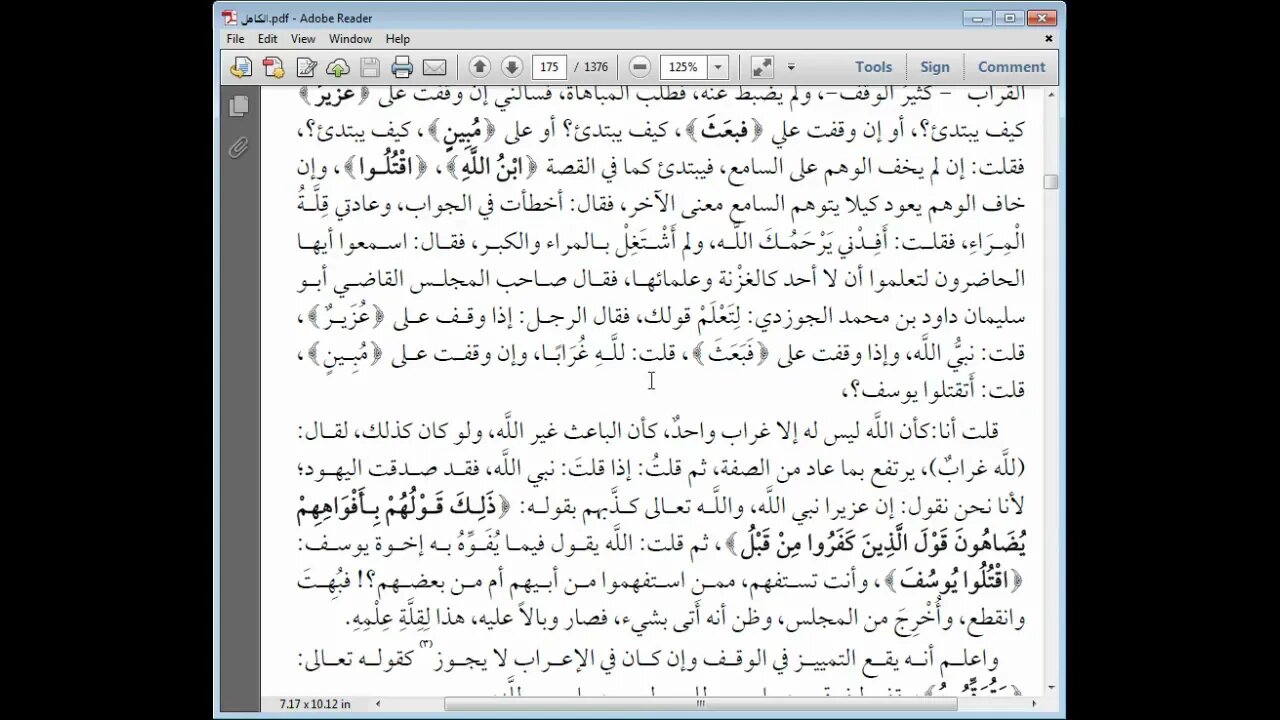
Task: Close the Adobe Reader window
Action: tap(1042, 18)
